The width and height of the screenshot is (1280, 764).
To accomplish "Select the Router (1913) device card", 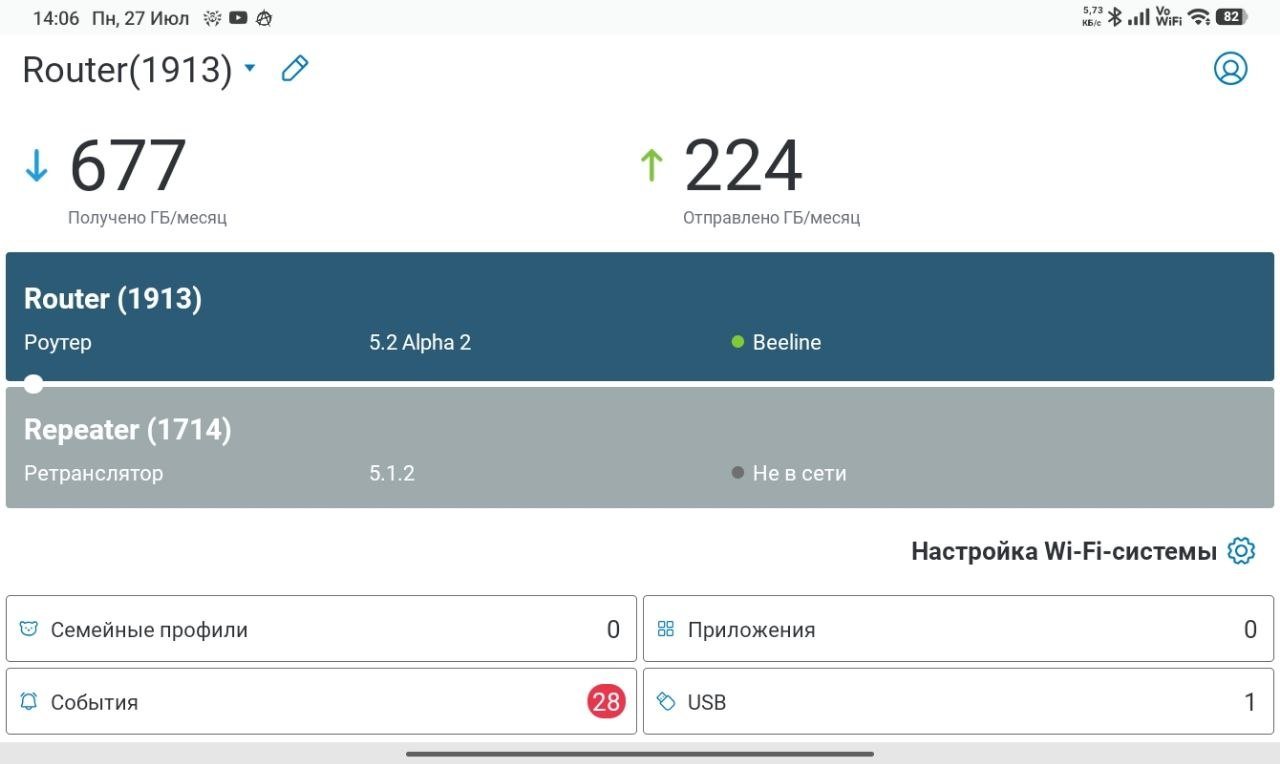I will (x=640, y=316).
